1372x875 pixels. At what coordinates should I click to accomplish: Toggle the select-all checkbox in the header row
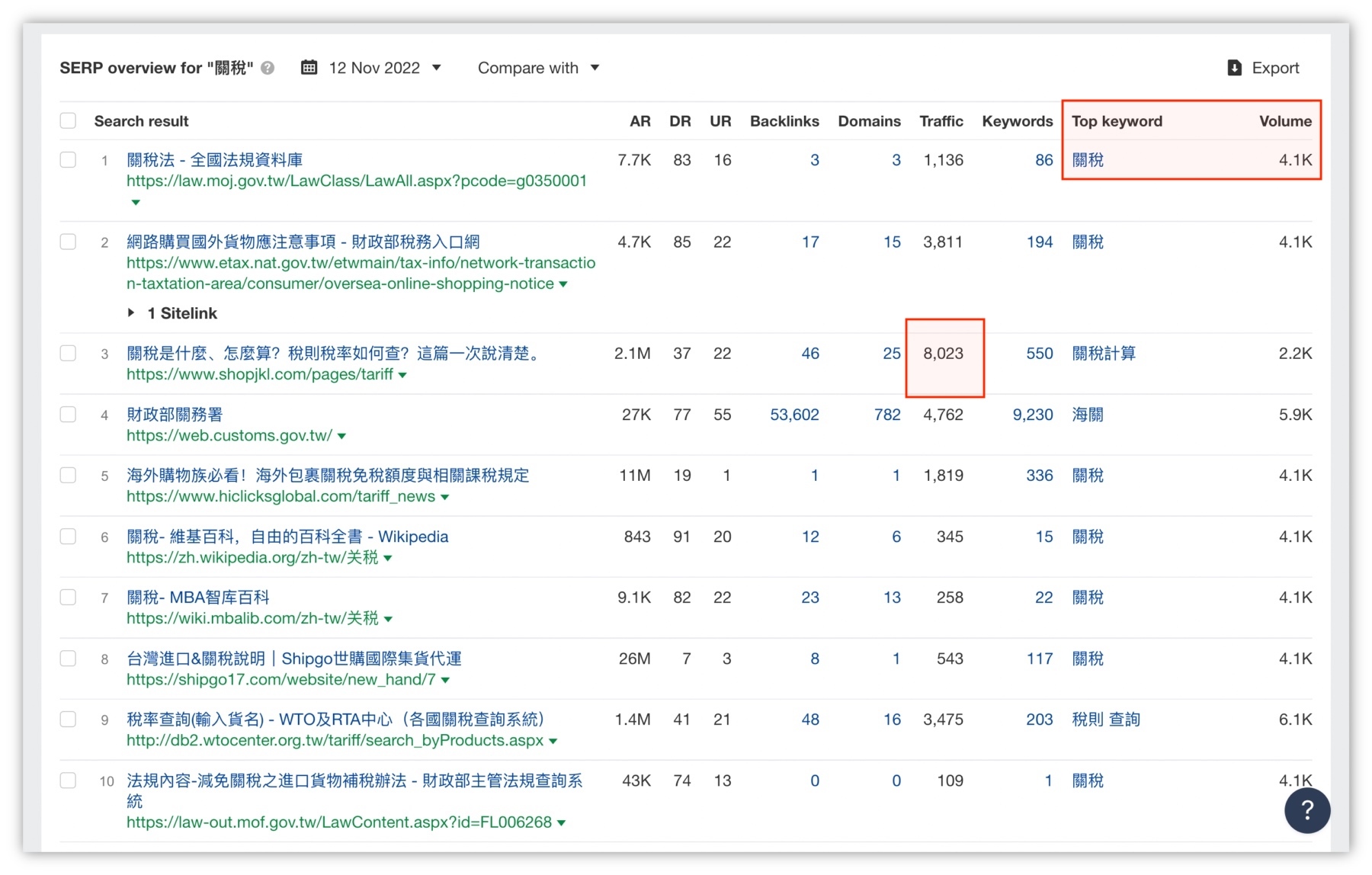pyautogui.click(x=68, y=120)
